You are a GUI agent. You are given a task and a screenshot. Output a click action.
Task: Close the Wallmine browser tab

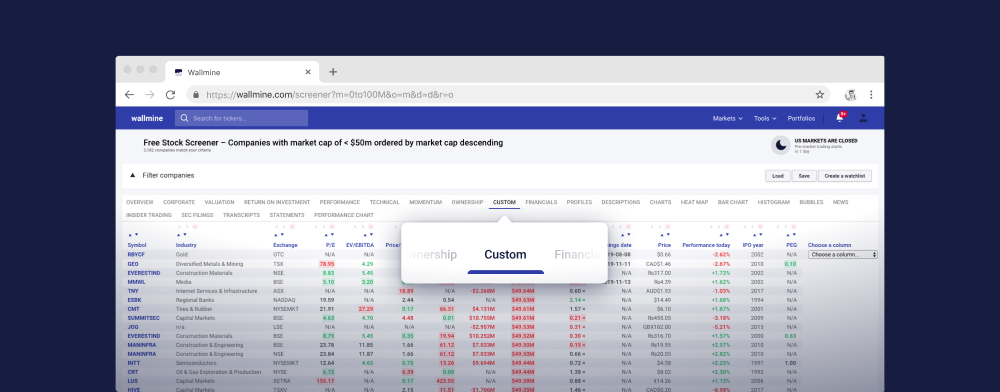tap(308, 72)
